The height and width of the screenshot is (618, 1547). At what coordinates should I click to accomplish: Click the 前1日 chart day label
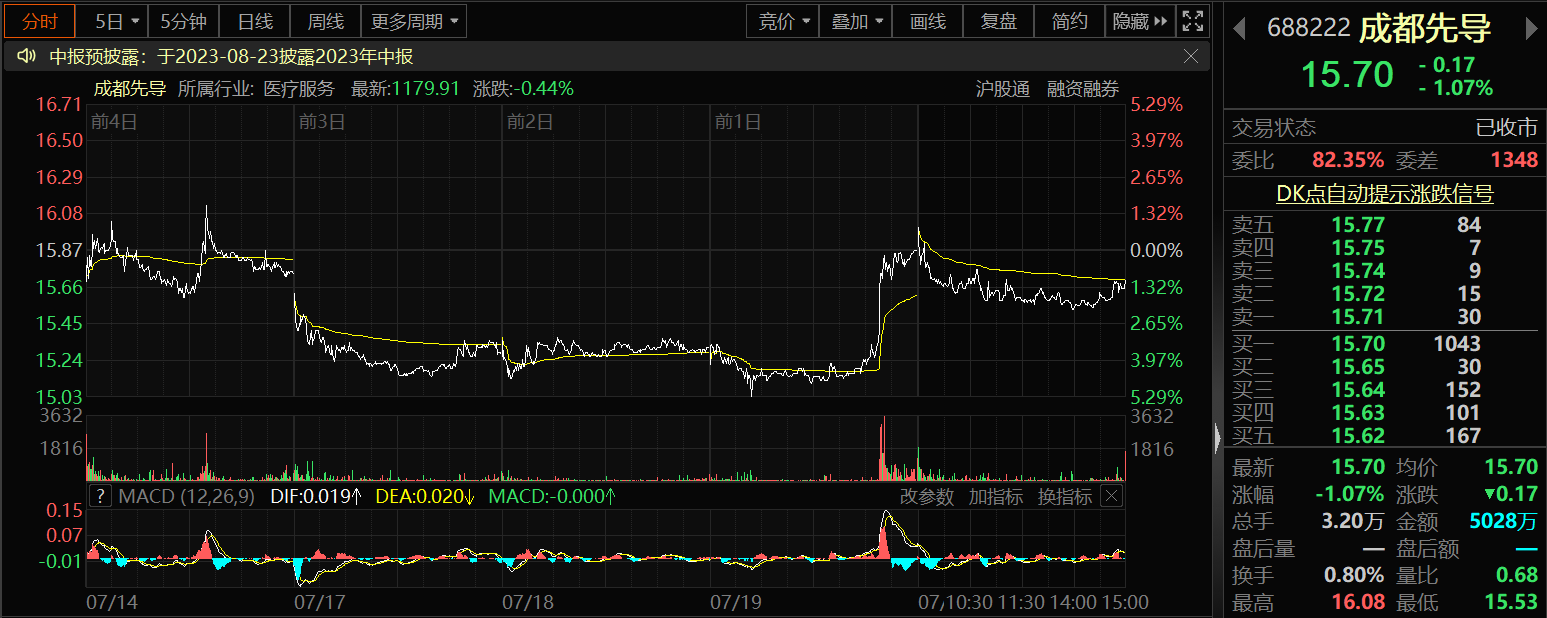click(738, 122)
